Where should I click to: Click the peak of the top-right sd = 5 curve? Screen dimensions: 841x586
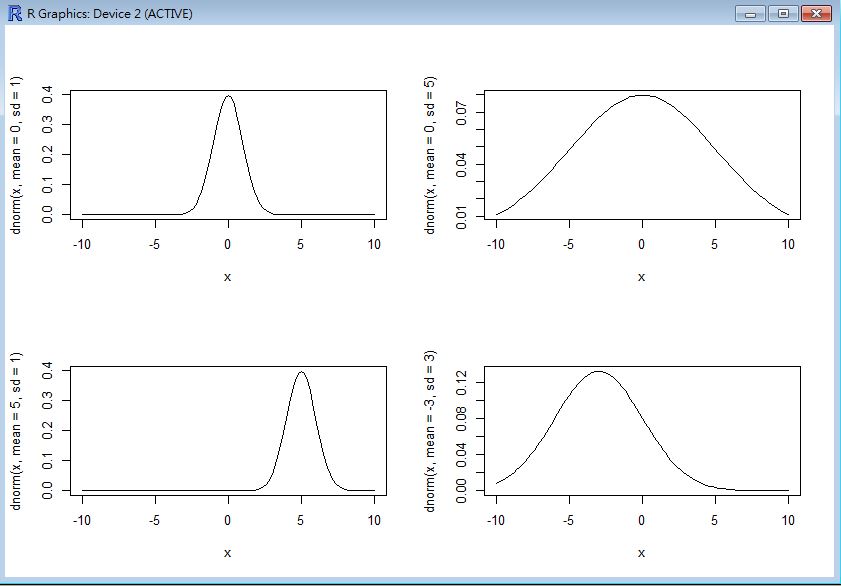click(x=642, y=96)
